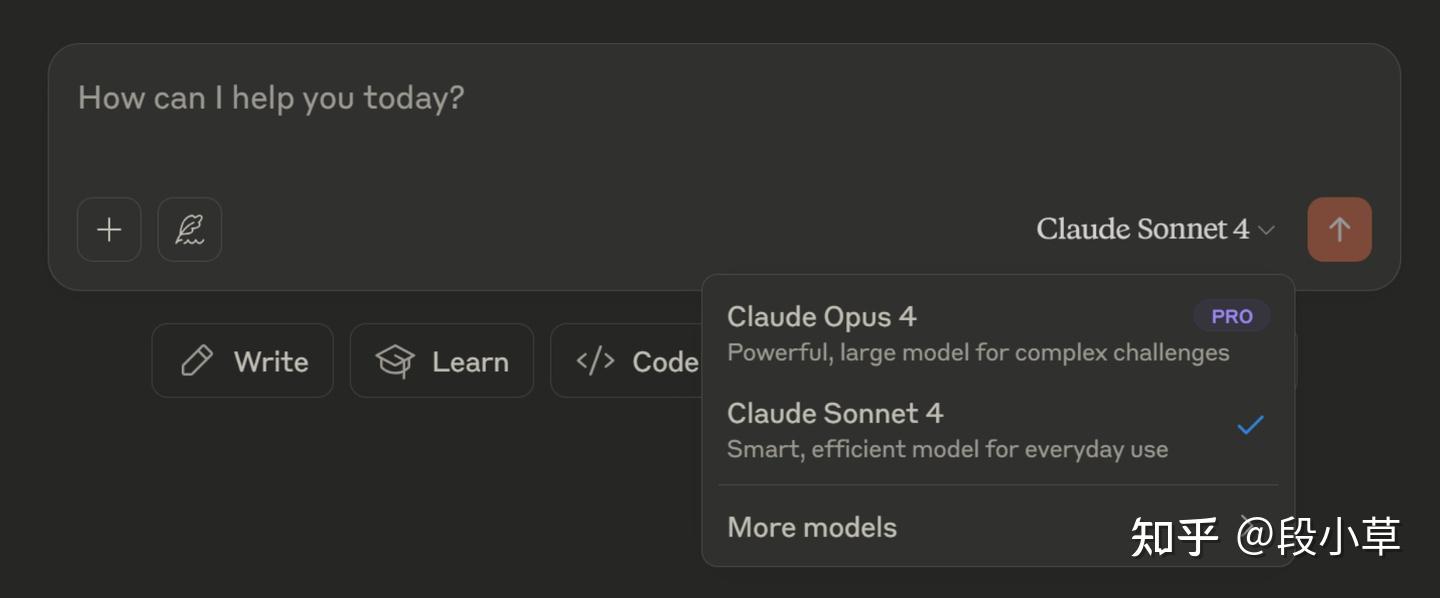
Task: Click the purple PRO badge
Action: (1231, 316)
